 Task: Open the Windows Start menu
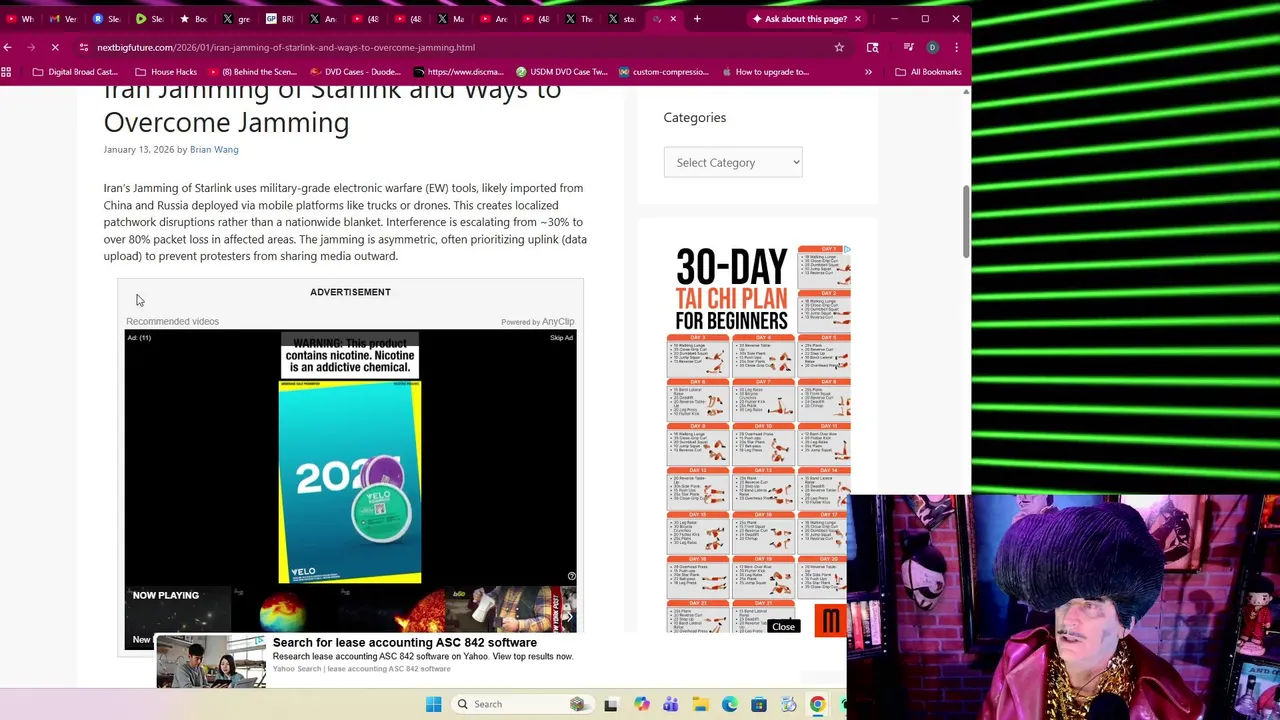click(433, 704)
